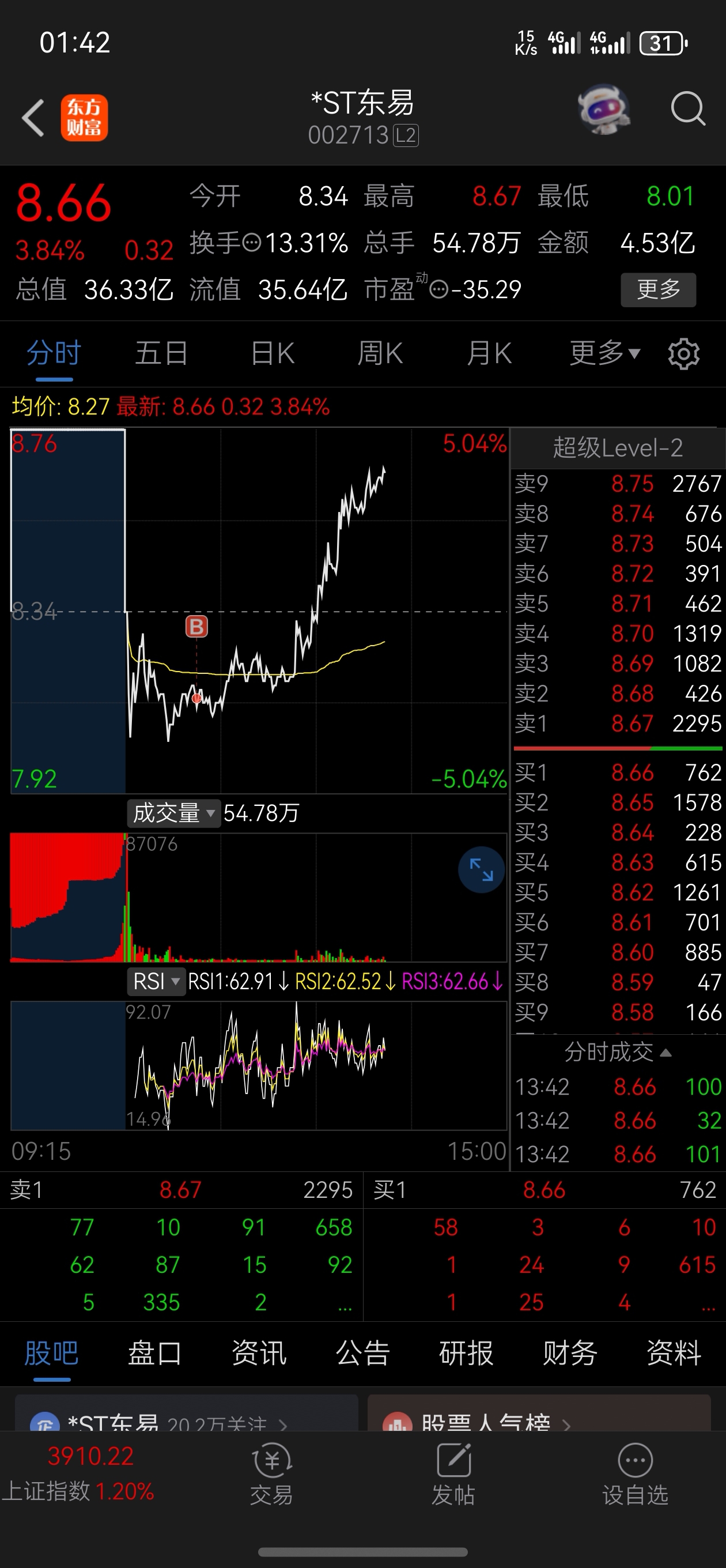Tap the back arrow icon
The height and width of the screenshot is (1568, 726).
(33, 118)
